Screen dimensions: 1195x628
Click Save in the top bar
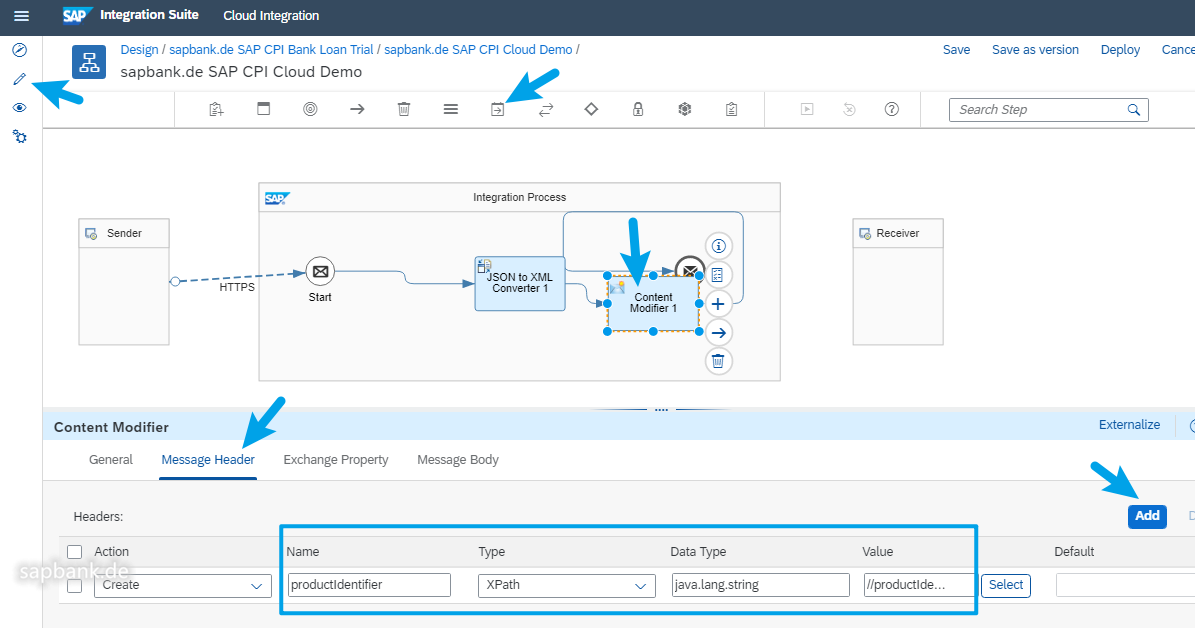(956, 50)
